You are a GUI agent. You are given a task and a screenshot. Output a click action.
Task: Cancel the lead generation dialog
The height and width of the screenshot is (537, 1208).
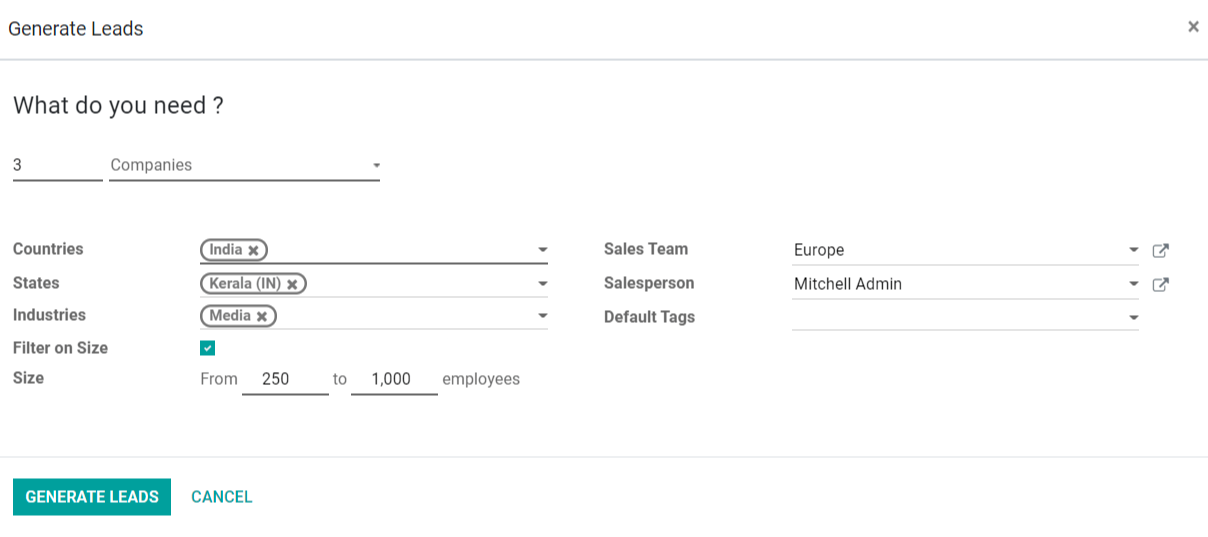click(x=222, y=497)
